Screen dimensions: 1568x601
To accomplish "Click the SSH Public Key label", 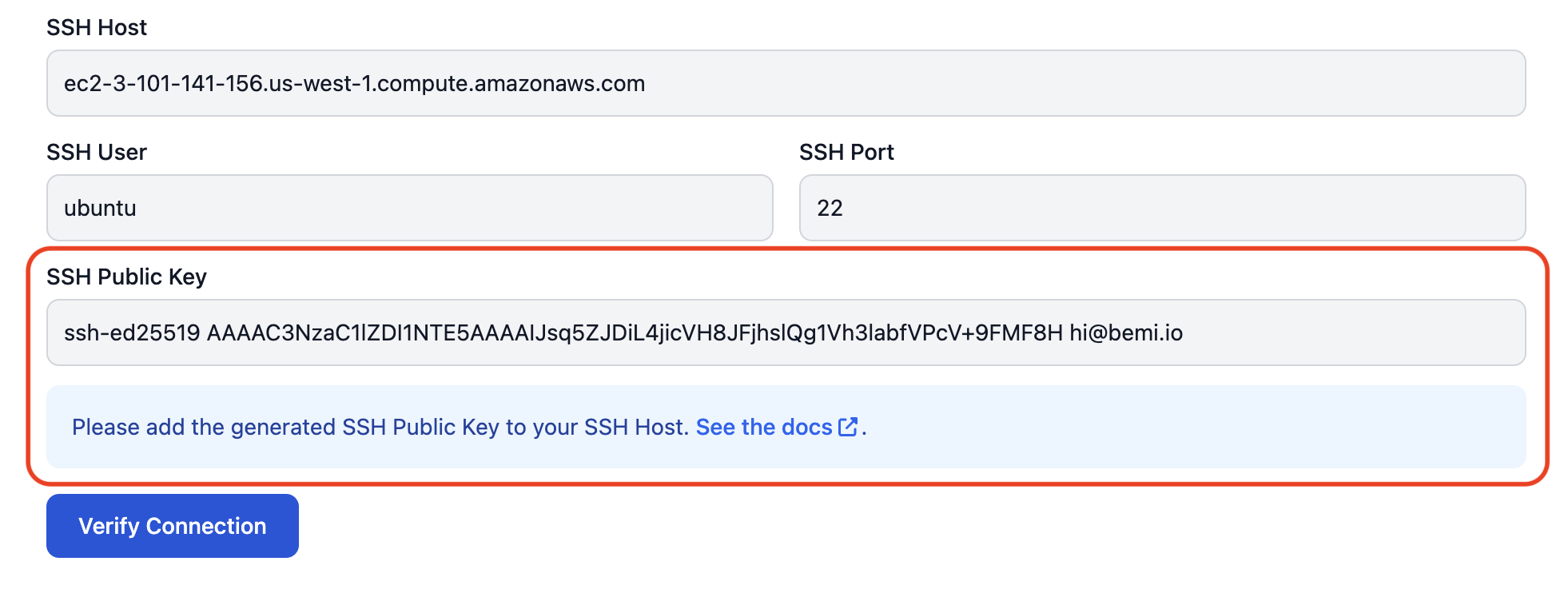I will click(126, 277).
